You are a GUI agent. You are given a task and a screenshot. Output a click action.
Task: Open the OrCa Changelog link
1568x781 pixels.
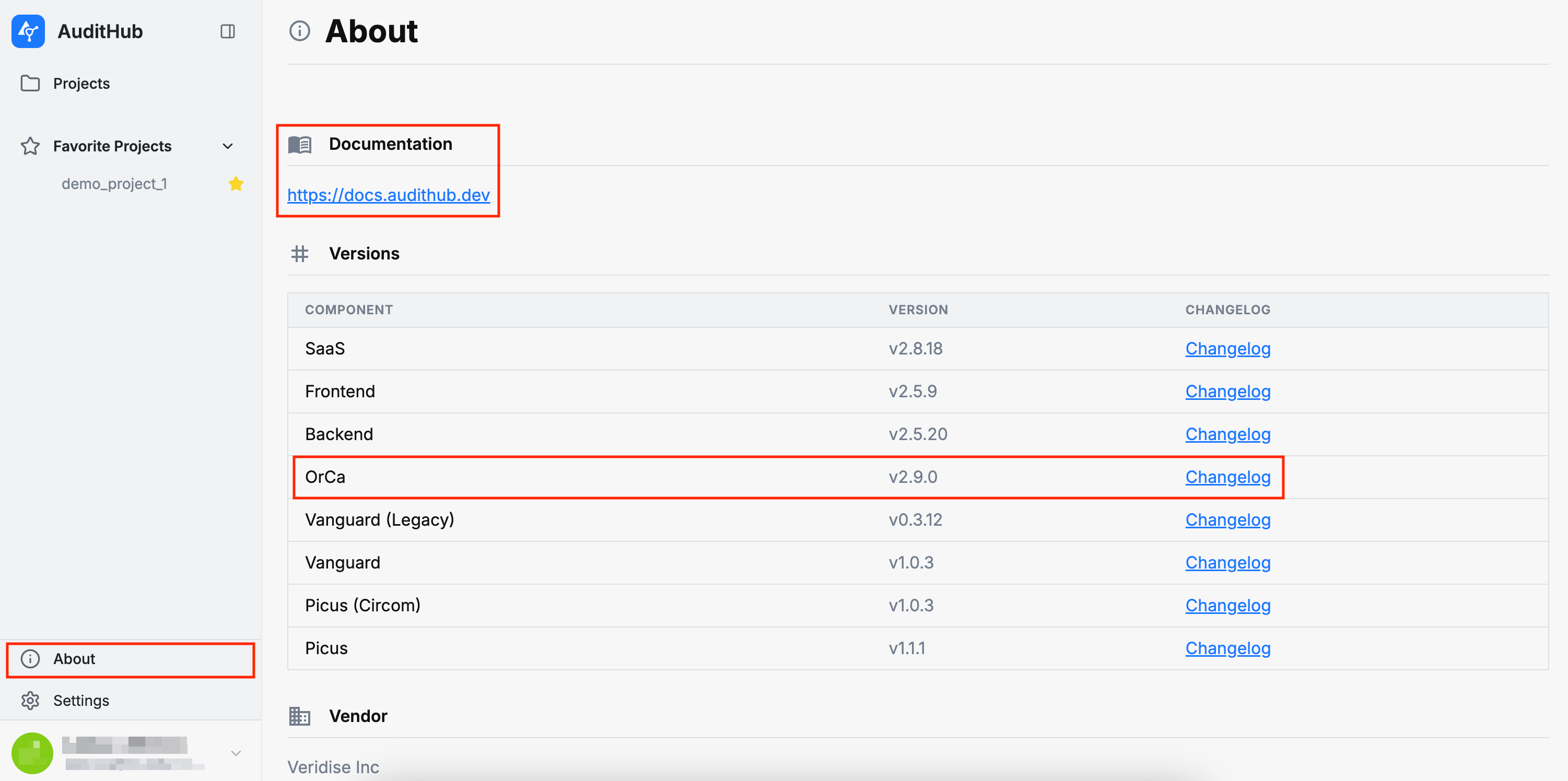[1227, 478]
